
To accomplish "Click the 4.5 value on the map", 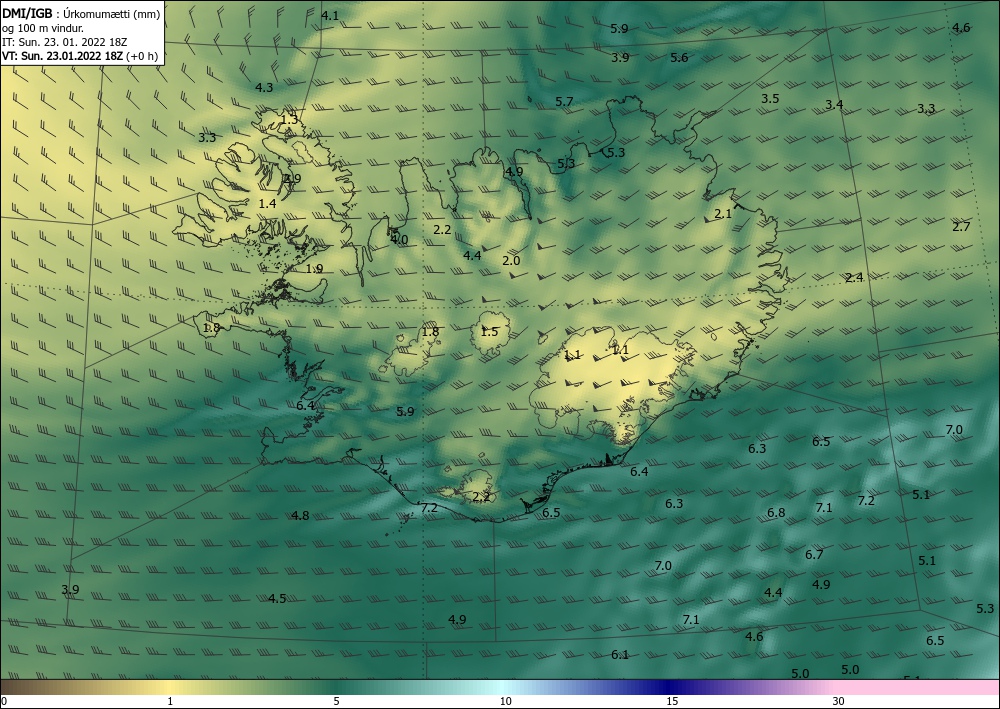I will [277, 599].
